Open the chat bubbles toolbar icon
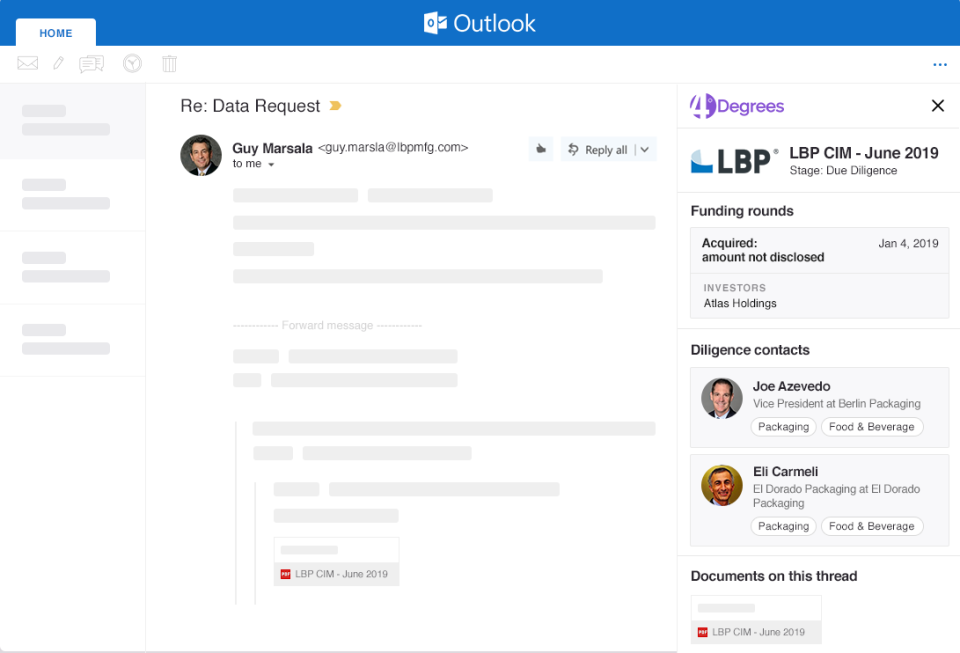The width and height of the screenshot is (960, 653). 92,64
